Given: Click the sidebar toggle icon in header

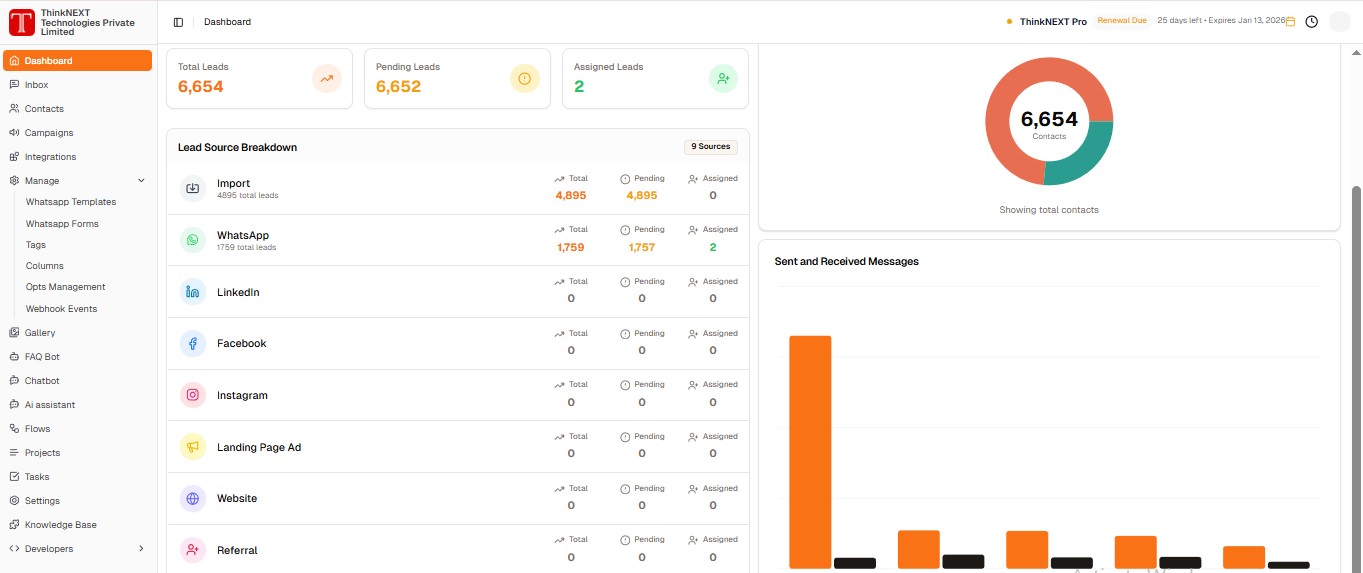Looking at the screenshot, I should pyautogui.click(x=178, y=22).
